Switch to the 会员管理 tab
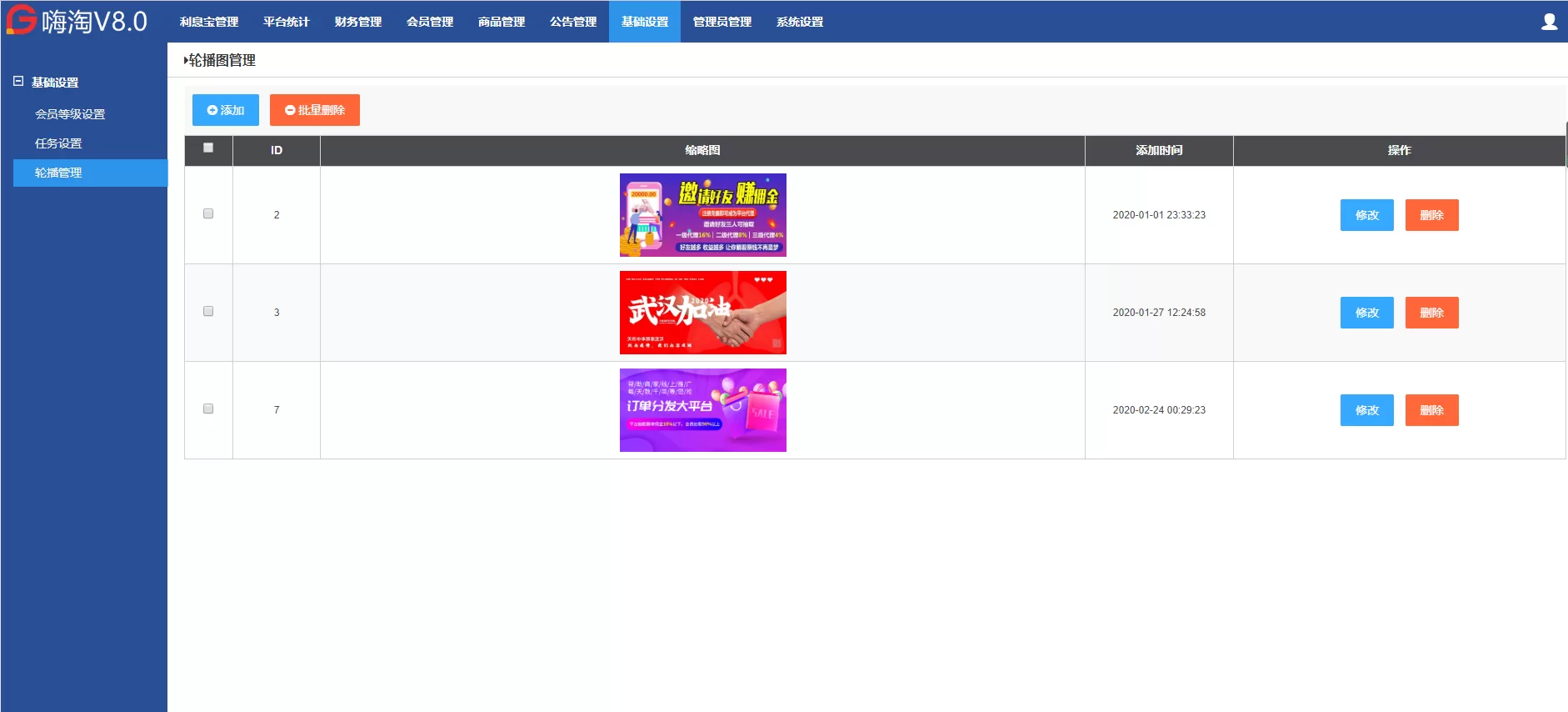The image size is (1568, 712). pyautogui.click(x=430, y=22)
